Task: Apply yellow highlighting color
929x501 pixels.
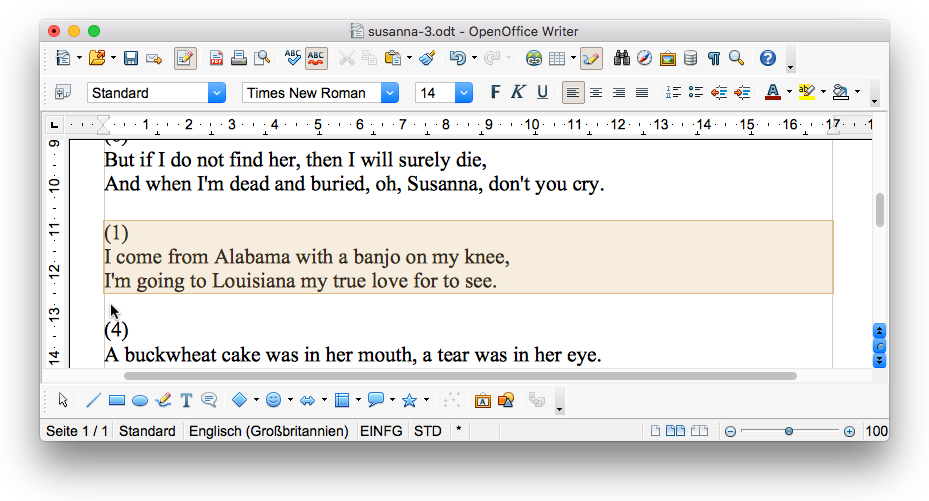Action: pos(806,92)
